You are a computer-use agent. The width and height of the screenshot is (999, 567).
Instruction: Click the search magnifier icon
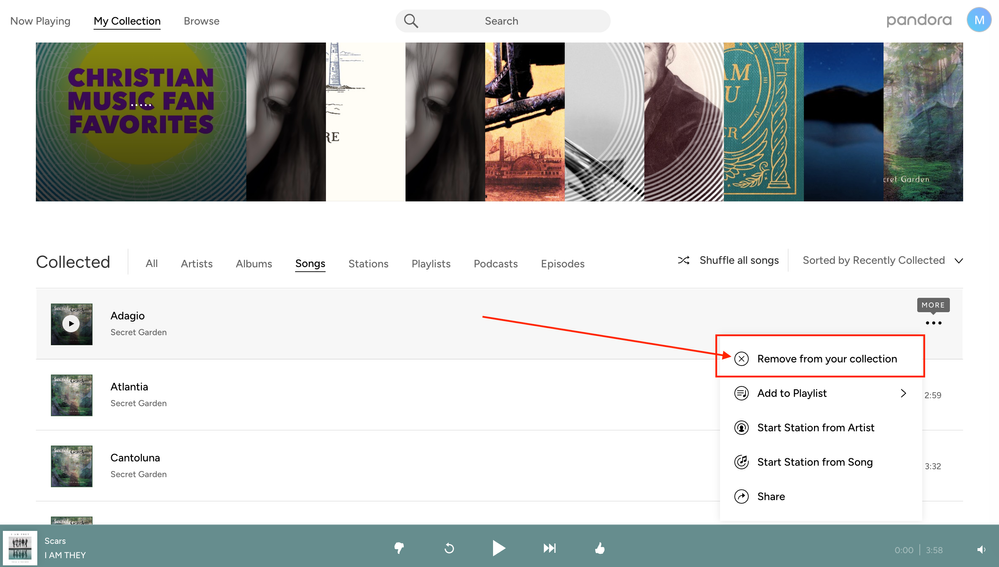(x=411, y=21)
